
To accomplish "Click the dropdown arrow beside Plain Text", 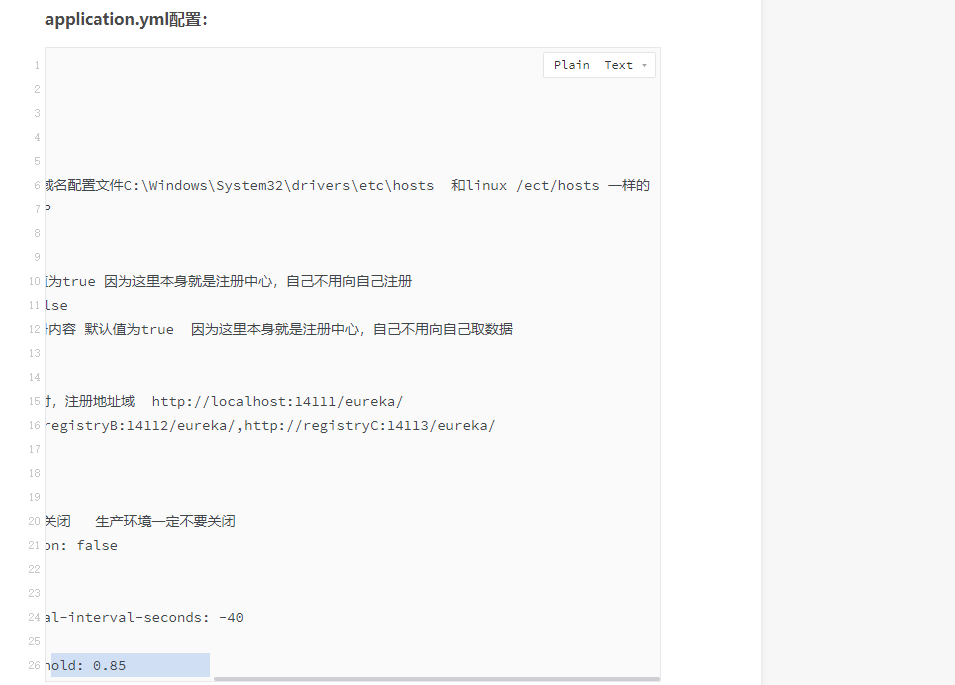I will 646,64.
